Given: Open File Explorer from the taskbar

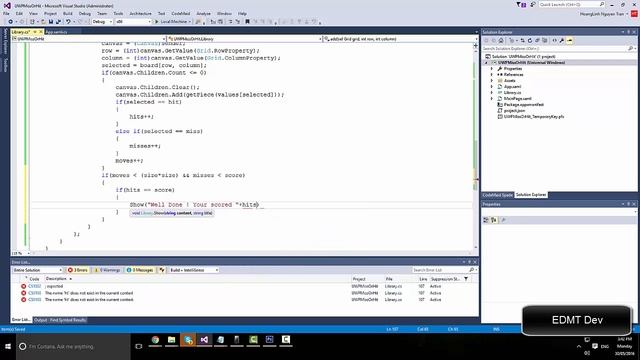Looking at the screenshot, I should 171,340.
